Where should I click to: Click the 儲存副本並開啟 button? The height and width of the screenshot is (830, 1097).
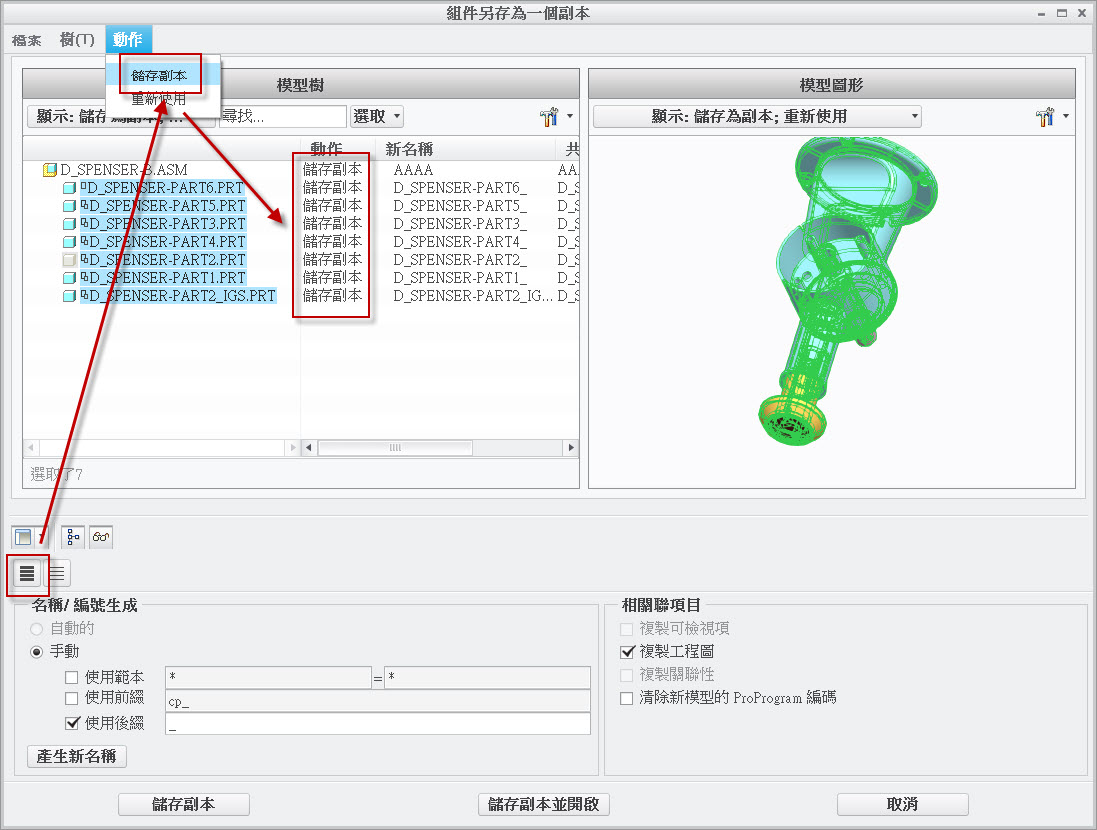(543, 804)
